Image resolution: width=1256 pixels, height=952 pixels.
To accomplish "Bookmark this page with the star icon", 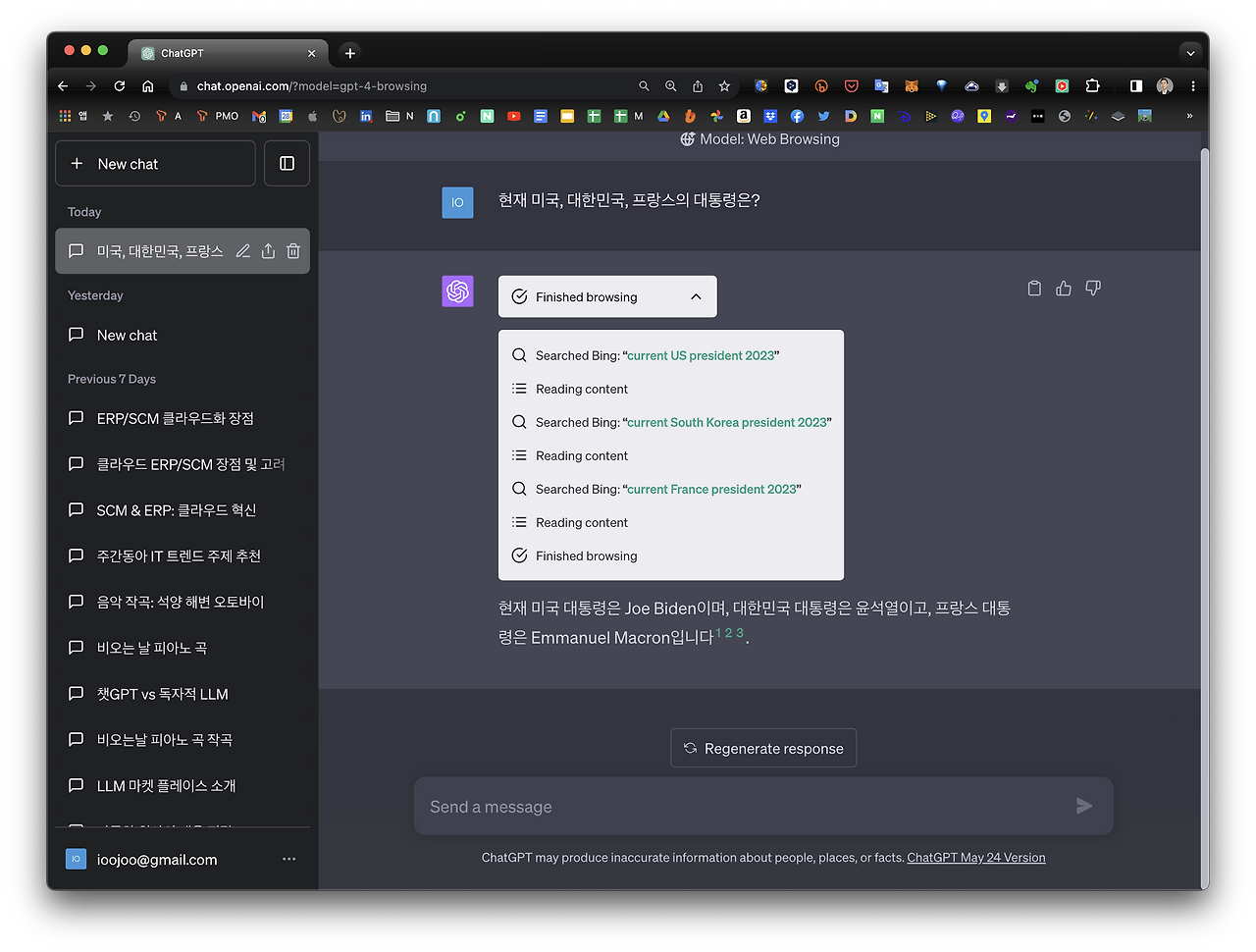I will coord(724,86).
